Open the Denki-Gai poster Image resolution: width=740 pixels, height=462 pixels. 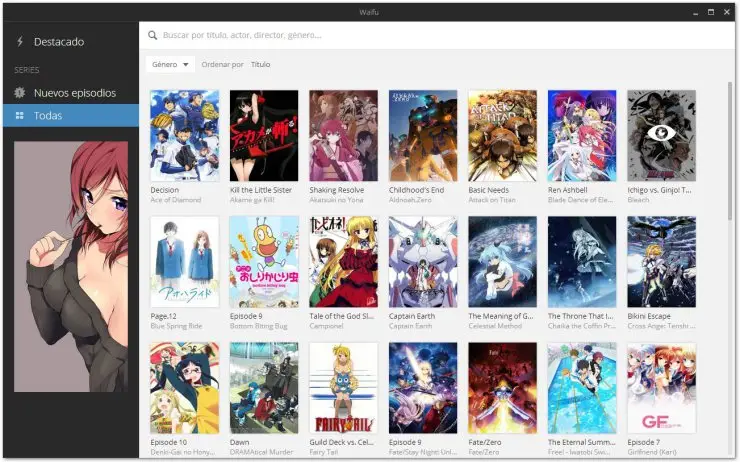coord(185,388)
